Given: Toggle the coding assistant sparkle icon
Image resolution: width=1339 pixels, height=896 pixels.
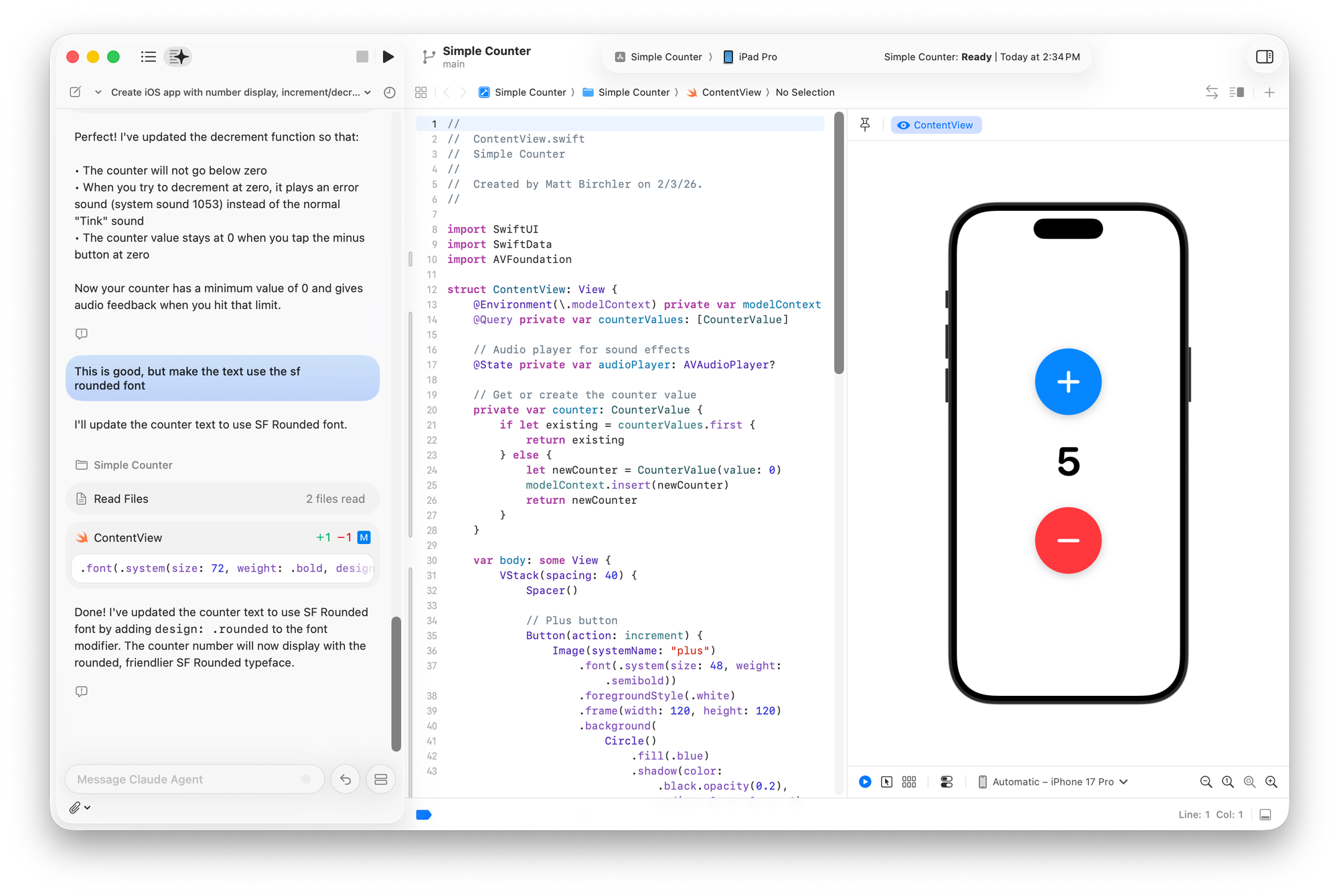Looking at the screenshot, I should tap(179, 57).
